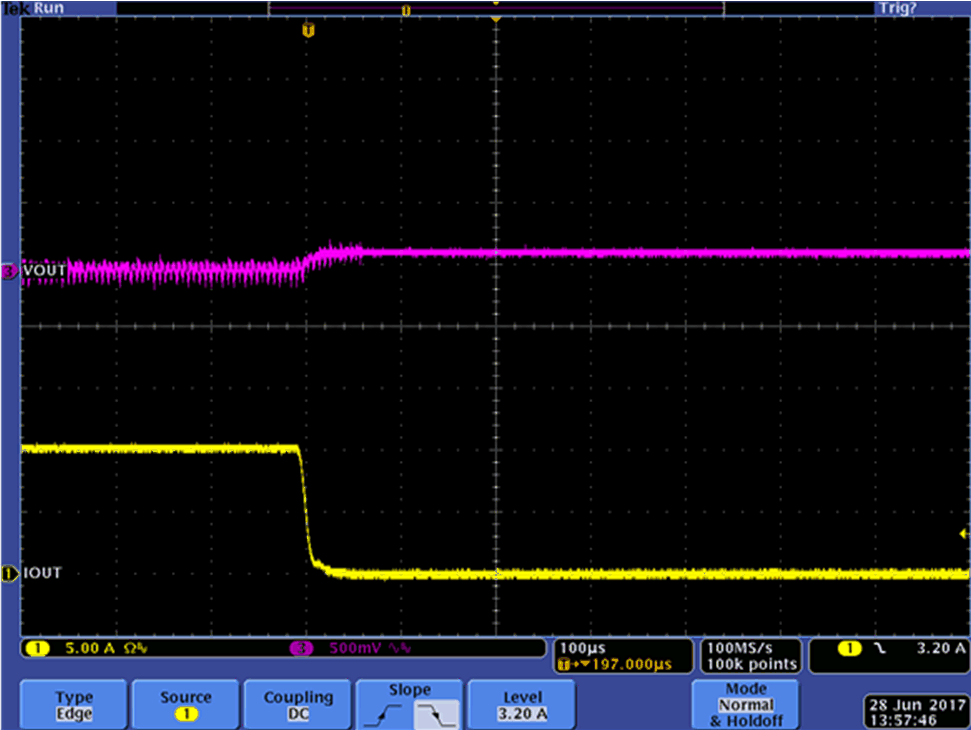Open the Mode Normal & Holdoff menu

tap(746, 704)
